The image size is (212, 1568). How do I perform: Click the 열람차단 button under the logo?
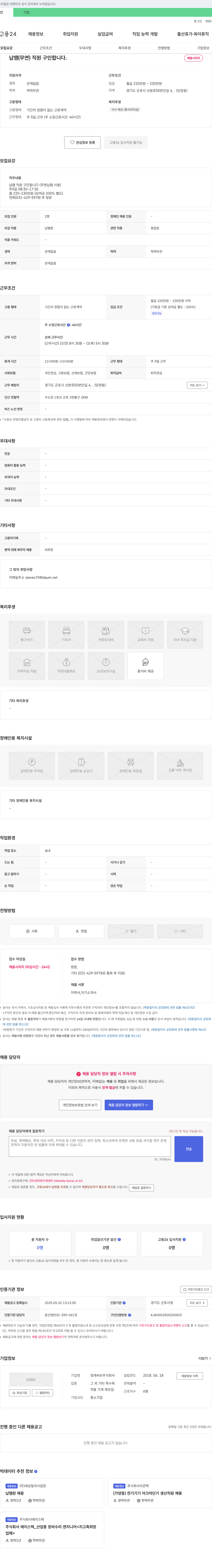pyautogui.click(x=43, y=1393)
